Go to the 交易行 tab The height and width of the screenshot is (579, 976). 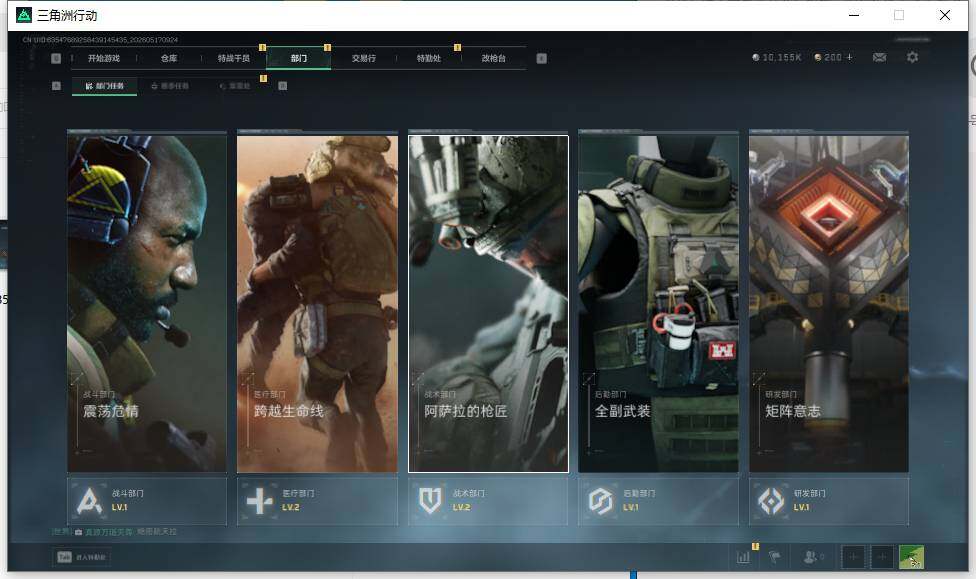[x=364, y=58]
